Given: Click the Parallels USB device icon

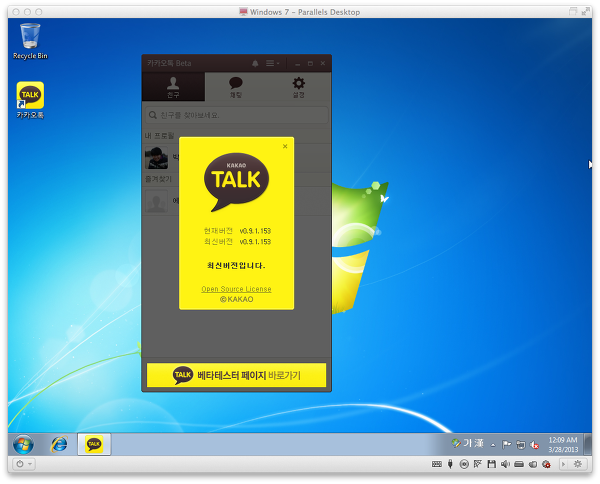Looking at the screenshot, I should (450, 464).
